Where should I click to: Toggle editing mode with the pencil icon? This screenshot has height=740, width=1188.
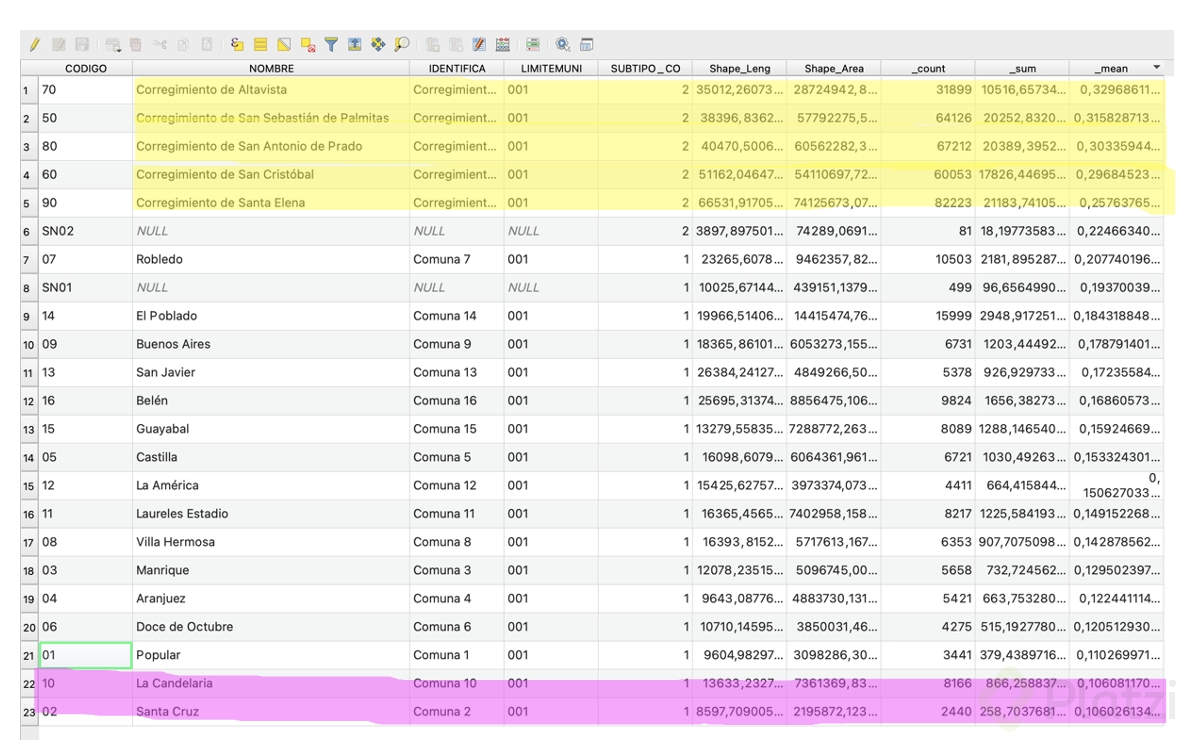(x=35, y=45)
